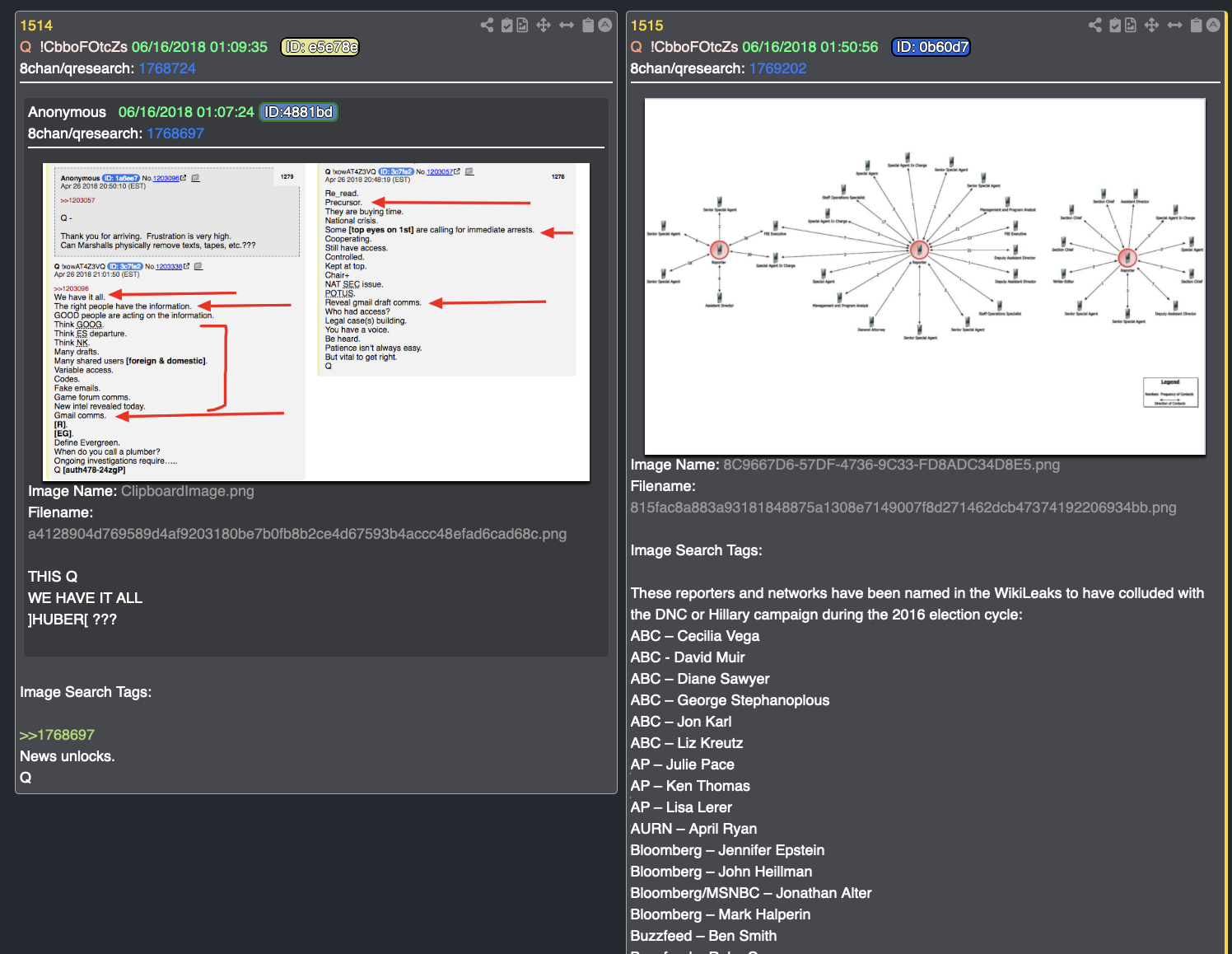This screenshot has height=954, width=1232.
Task: Click the 'AP – Lisa Lerer' entry
Action: 681,807
